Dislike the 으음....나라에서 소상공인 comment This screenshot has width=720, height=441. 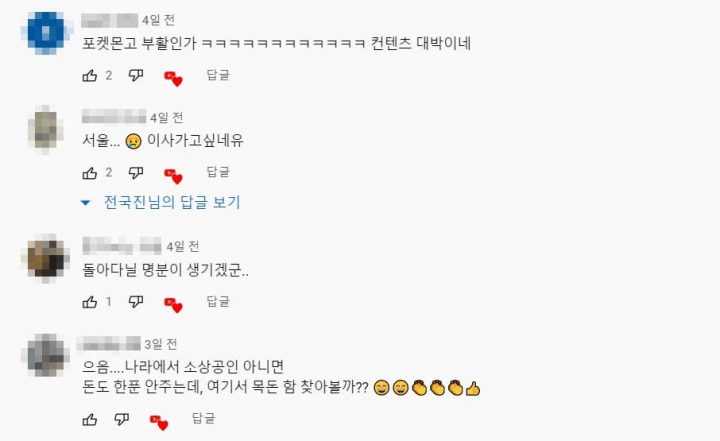pos(121,419)
